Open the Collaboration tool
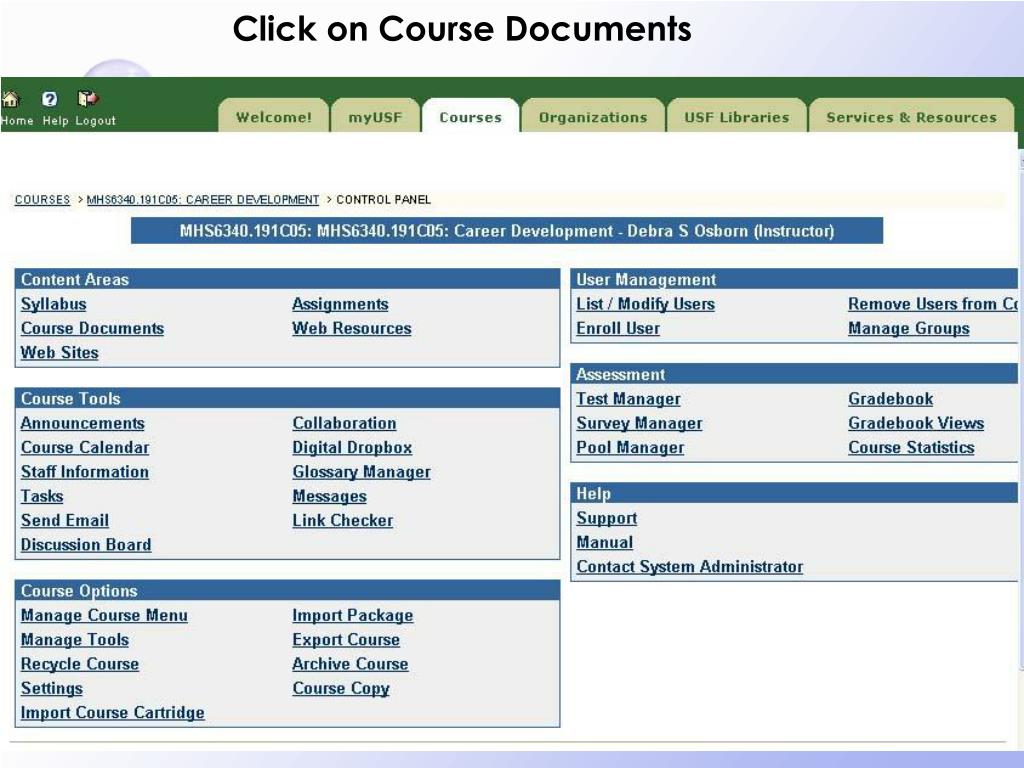Screen dimensions: 1024x768 click(344, 423)
